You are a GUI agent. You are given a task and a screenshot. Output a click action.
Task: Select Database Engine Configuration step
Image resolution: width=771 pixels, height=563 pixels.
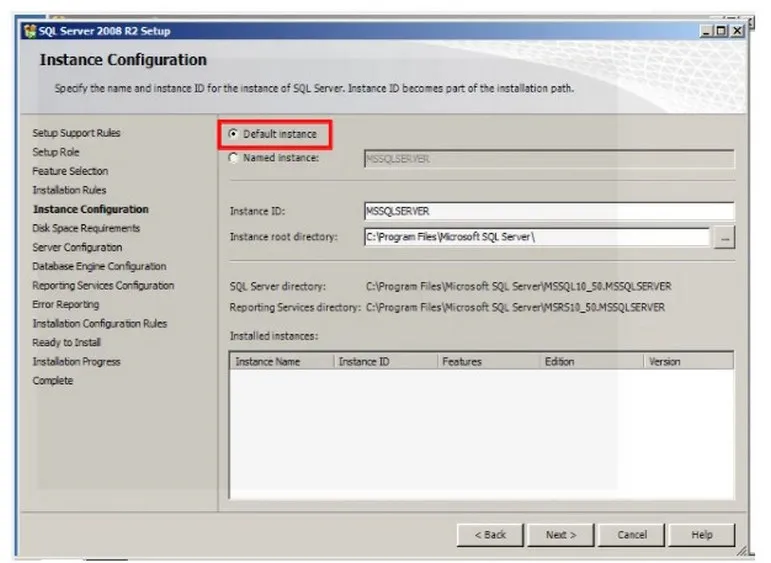click(99, 266)
